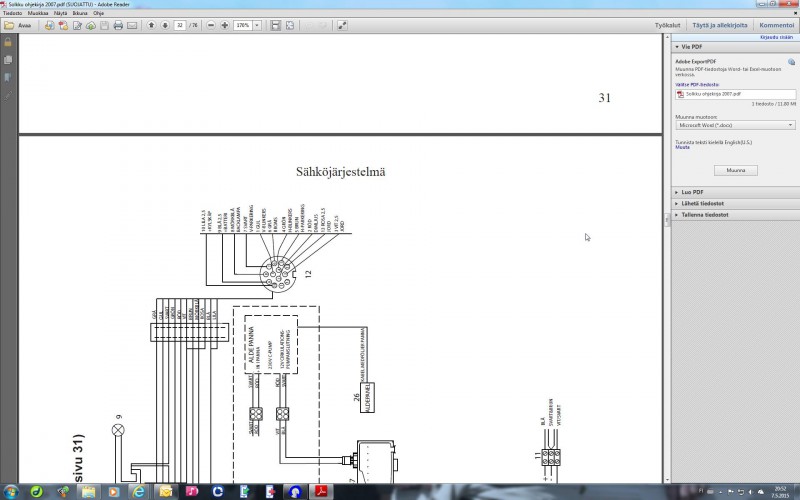Open the Näytä menu
Screen dimensions: 800x500
[x=60, y=13]
